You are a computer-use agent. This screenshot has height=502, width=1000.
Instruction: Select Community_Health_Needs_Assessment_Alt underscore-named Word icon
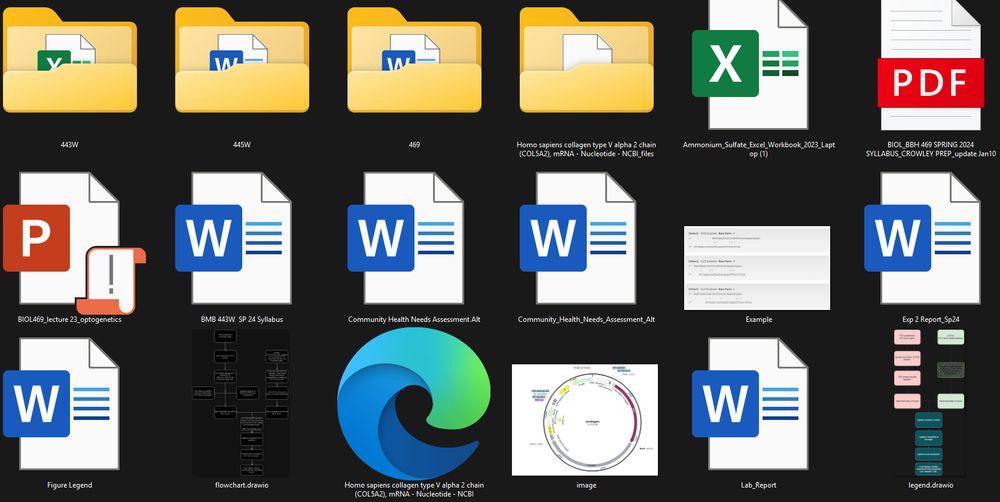tap(578, 238)
